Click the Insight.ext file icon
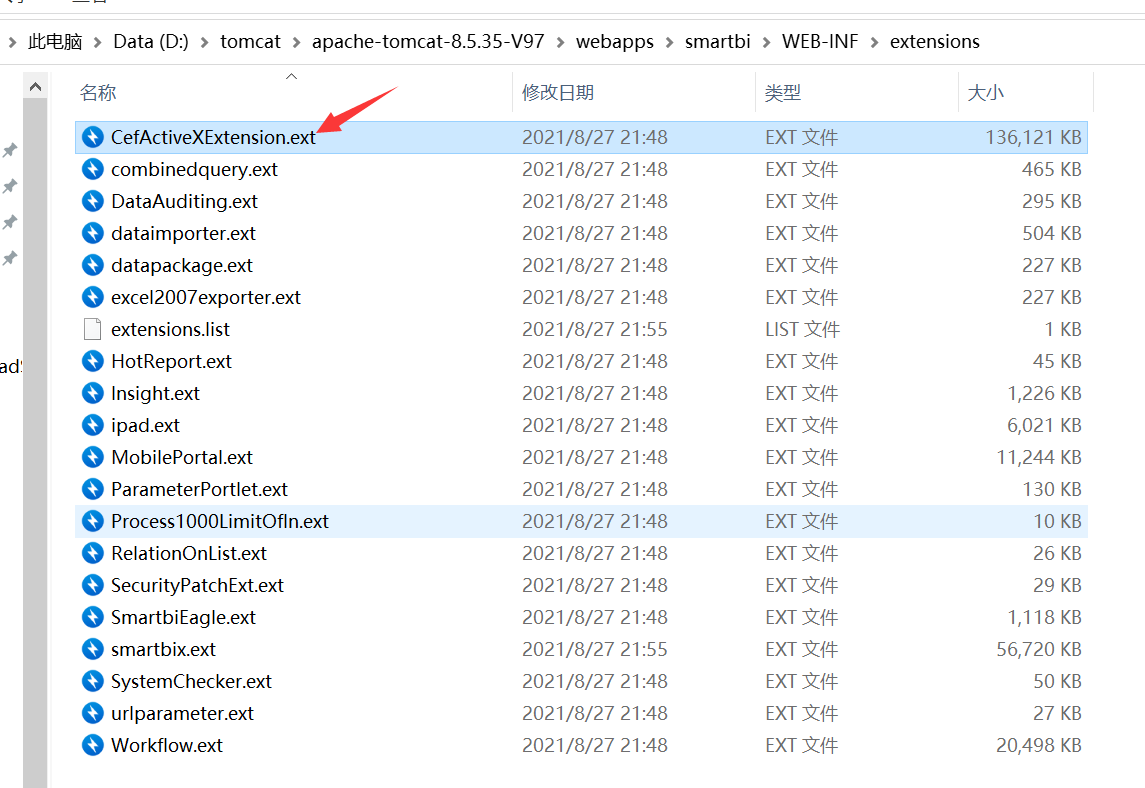 [x=93, y=394]
